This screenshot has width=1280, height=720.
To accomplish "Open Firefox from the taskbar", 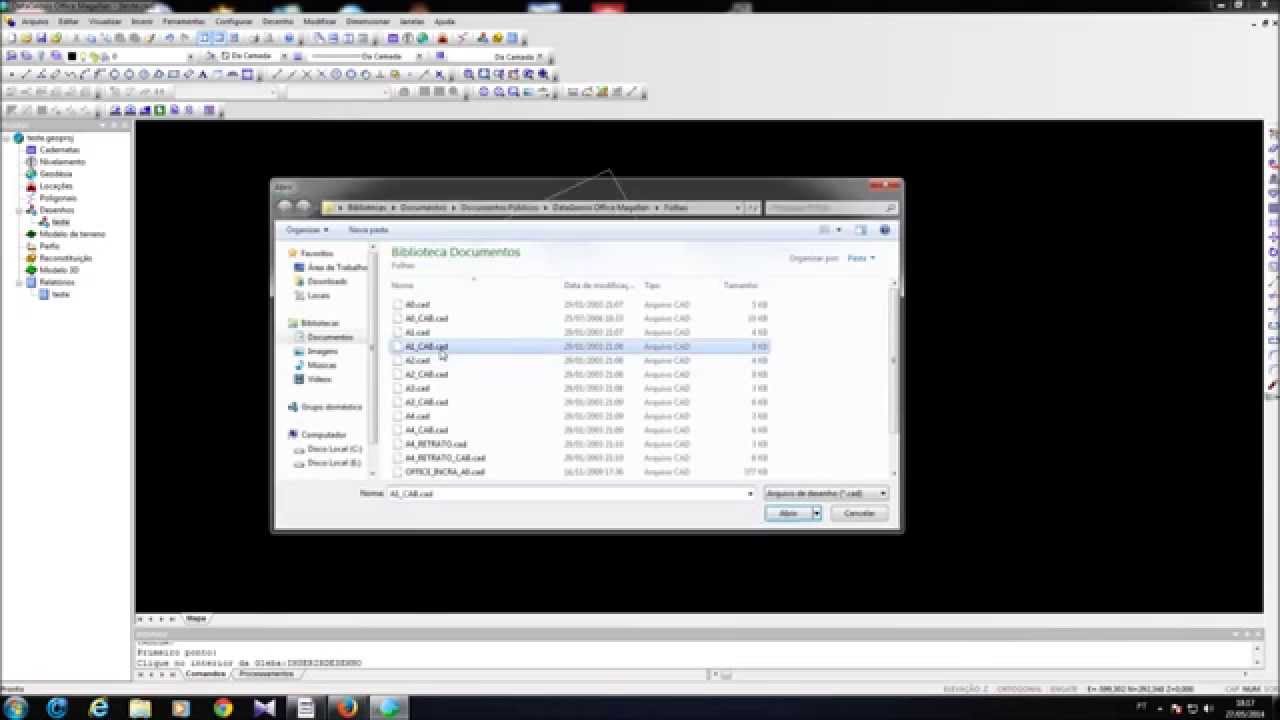I will [347, 708].
